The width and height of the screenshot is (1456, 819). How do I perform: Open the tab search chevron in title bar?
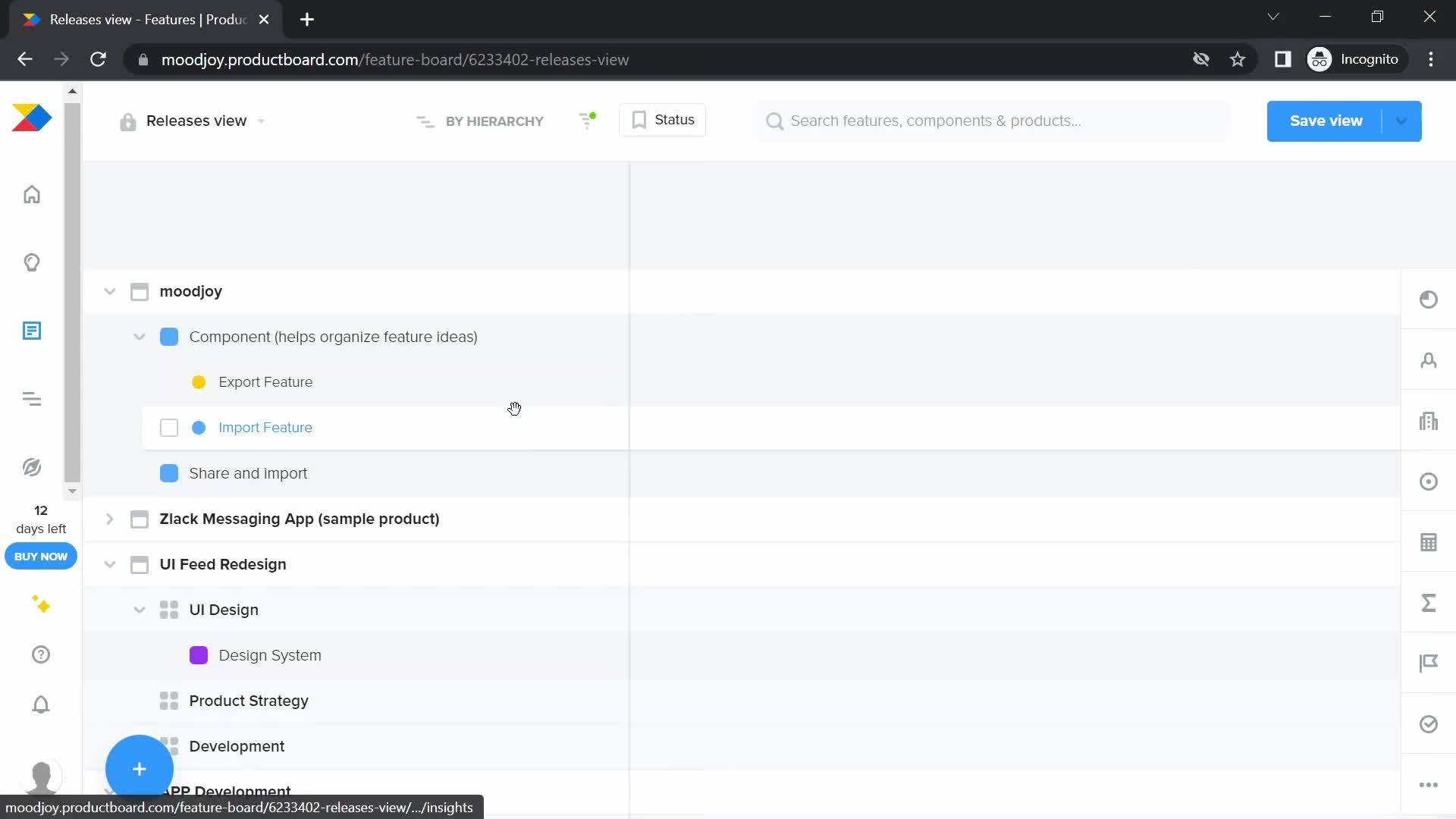[1273, 17]
